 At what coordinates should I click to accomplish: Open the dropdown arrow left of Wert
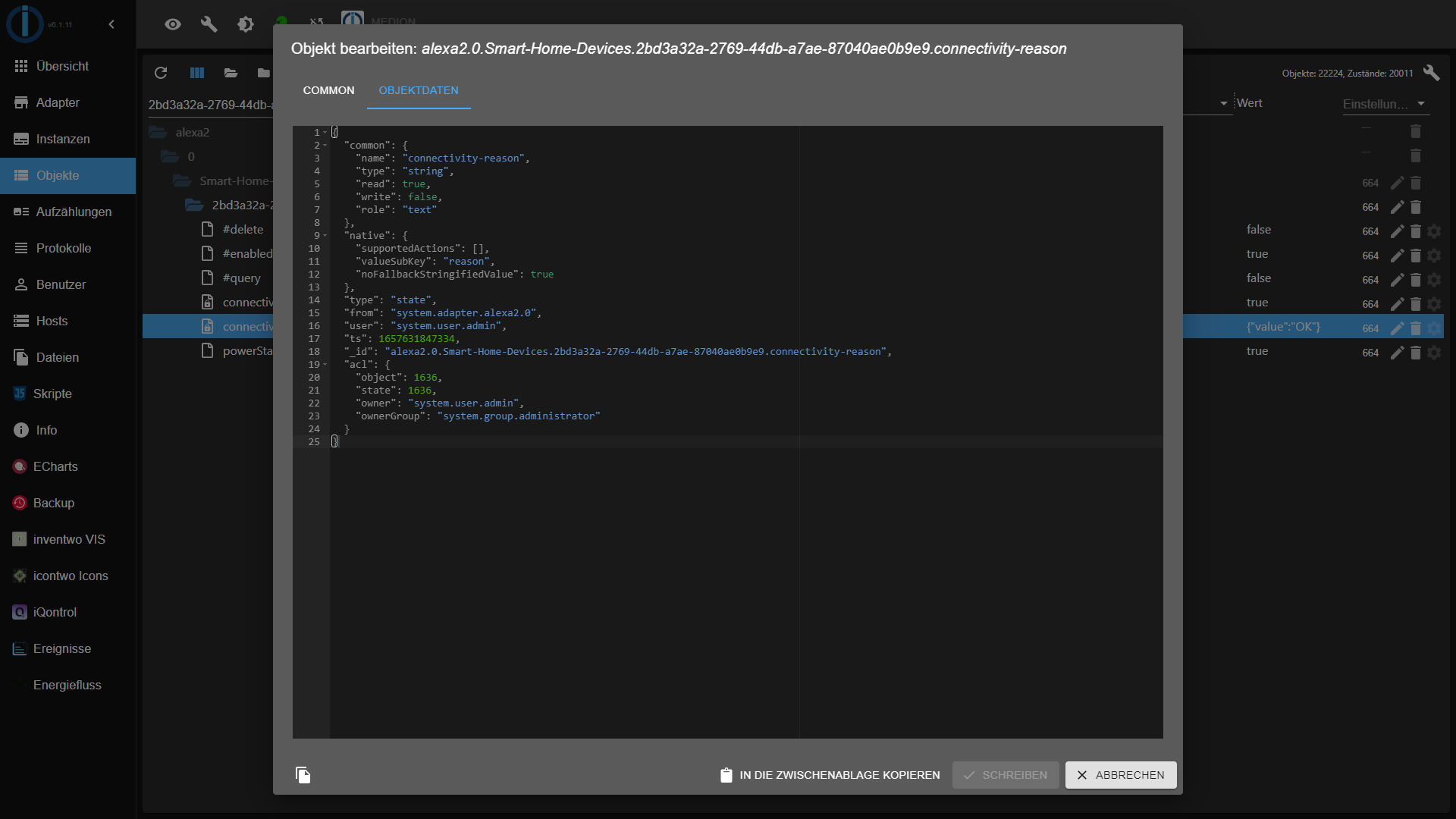[x=1223, y=103]
